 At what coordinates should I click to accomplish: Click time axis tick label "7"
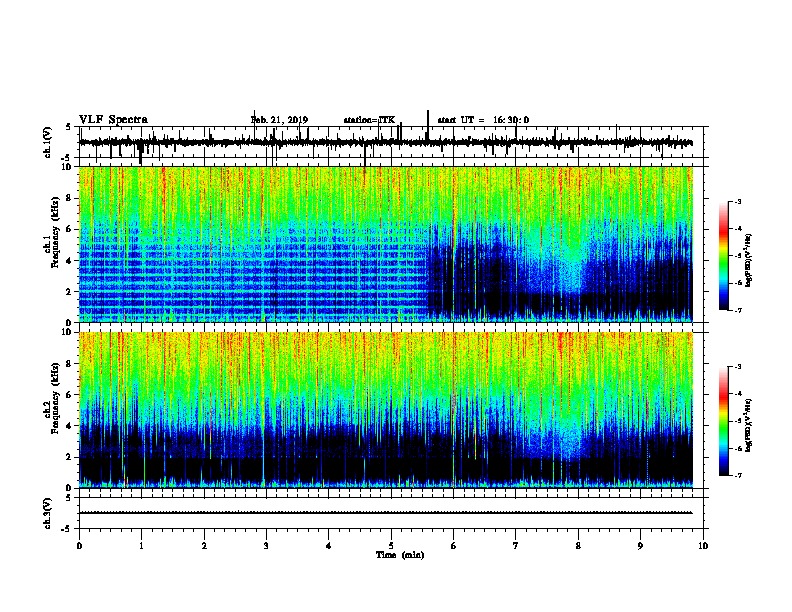coord(516,546)
